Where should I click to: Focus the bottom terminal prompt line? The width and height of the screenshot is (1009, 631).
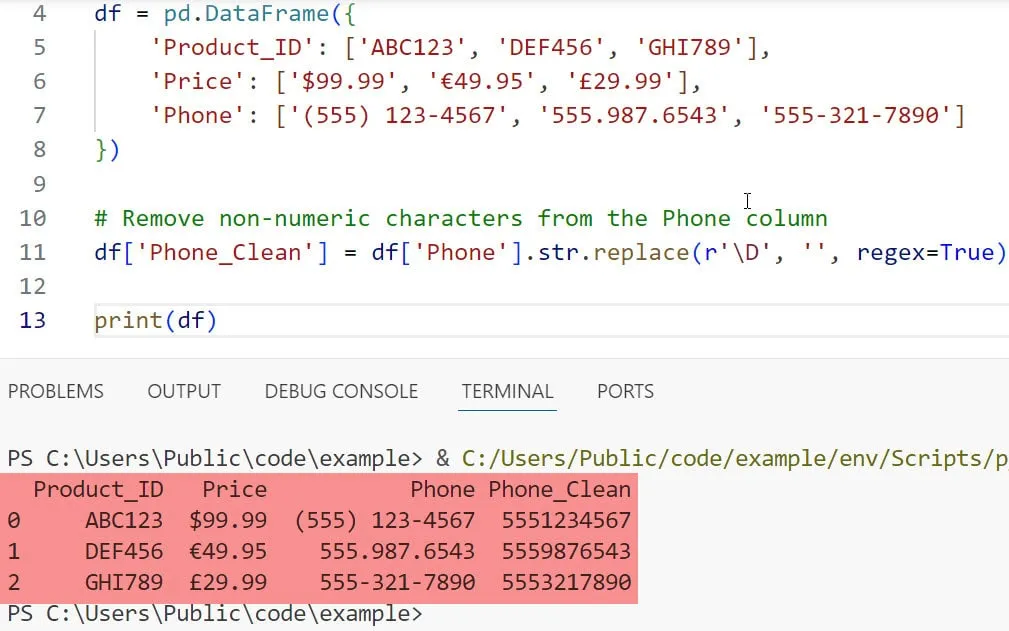click(215, 613)
